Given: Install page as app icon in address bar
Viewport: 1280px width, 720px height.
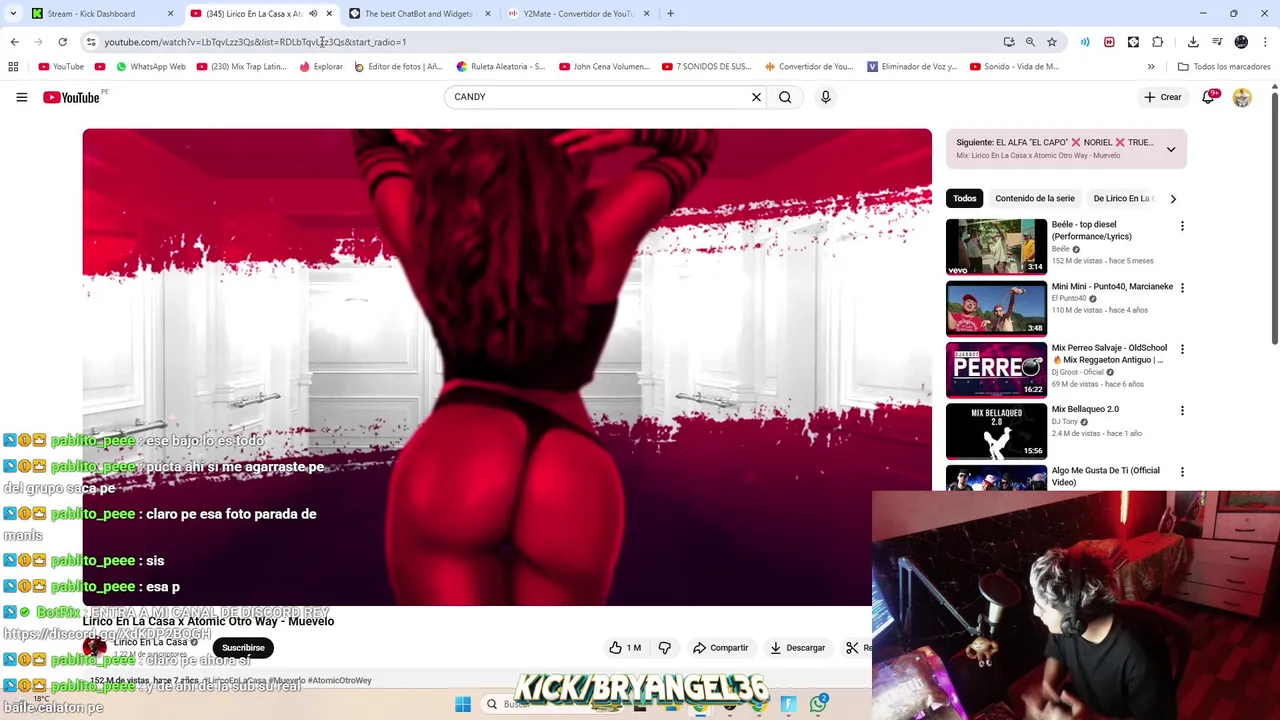Looking at the screenshot, I should coord(1009,42).
